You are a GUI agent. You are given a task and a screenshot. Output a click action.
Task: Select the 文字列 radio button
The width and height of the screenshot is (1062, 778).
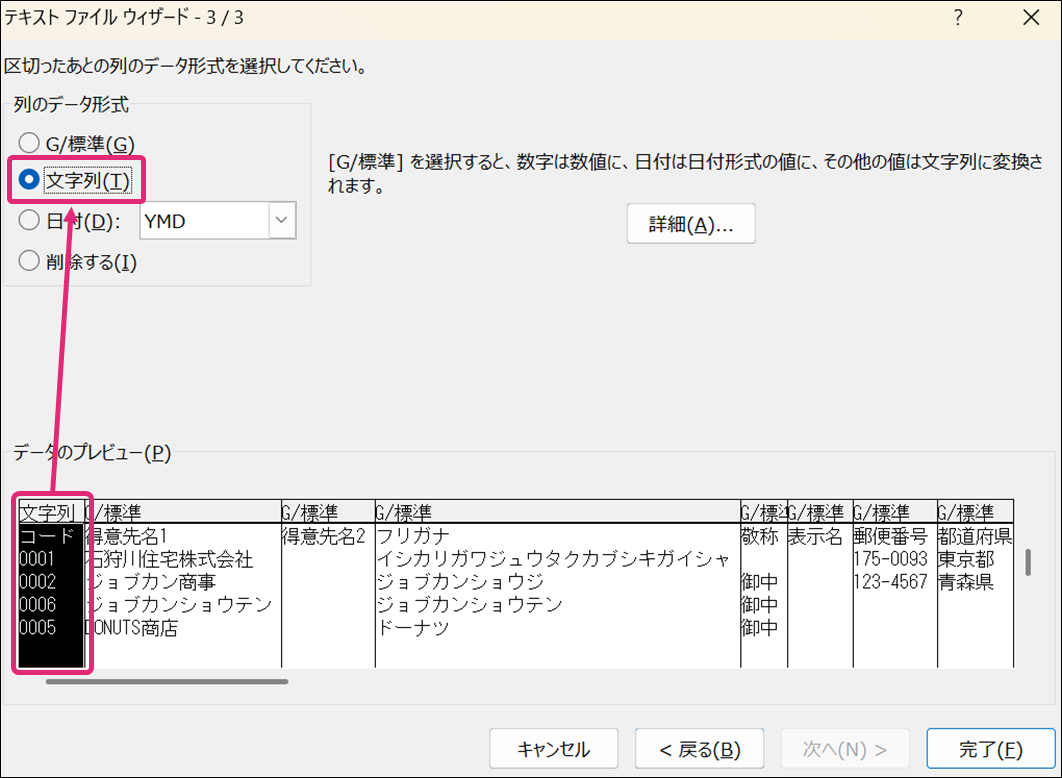click(30, 181)
